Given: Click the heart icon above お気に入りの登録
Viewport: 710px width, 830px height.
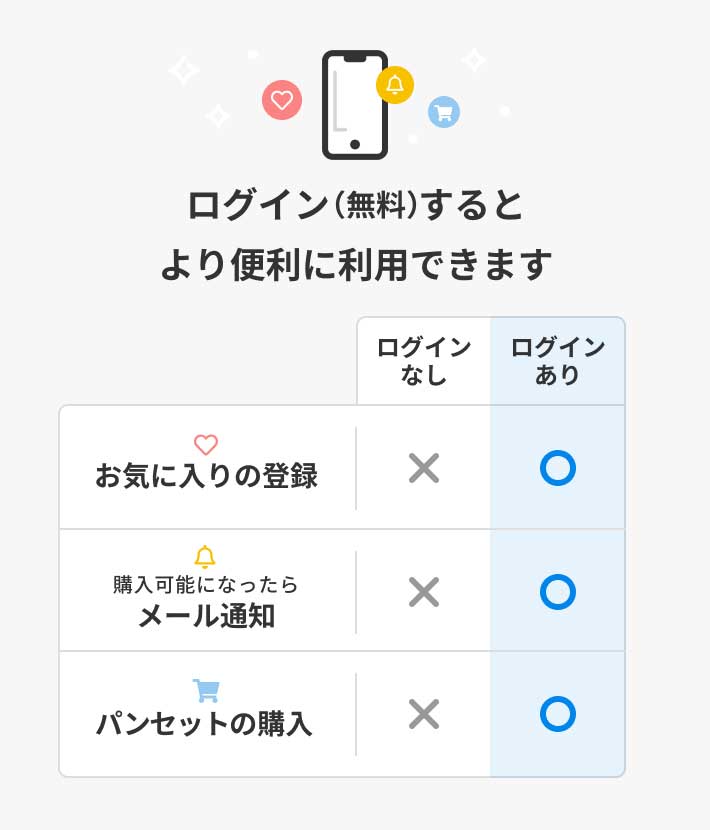Looking at the screenshot, I should click(206, 445).
